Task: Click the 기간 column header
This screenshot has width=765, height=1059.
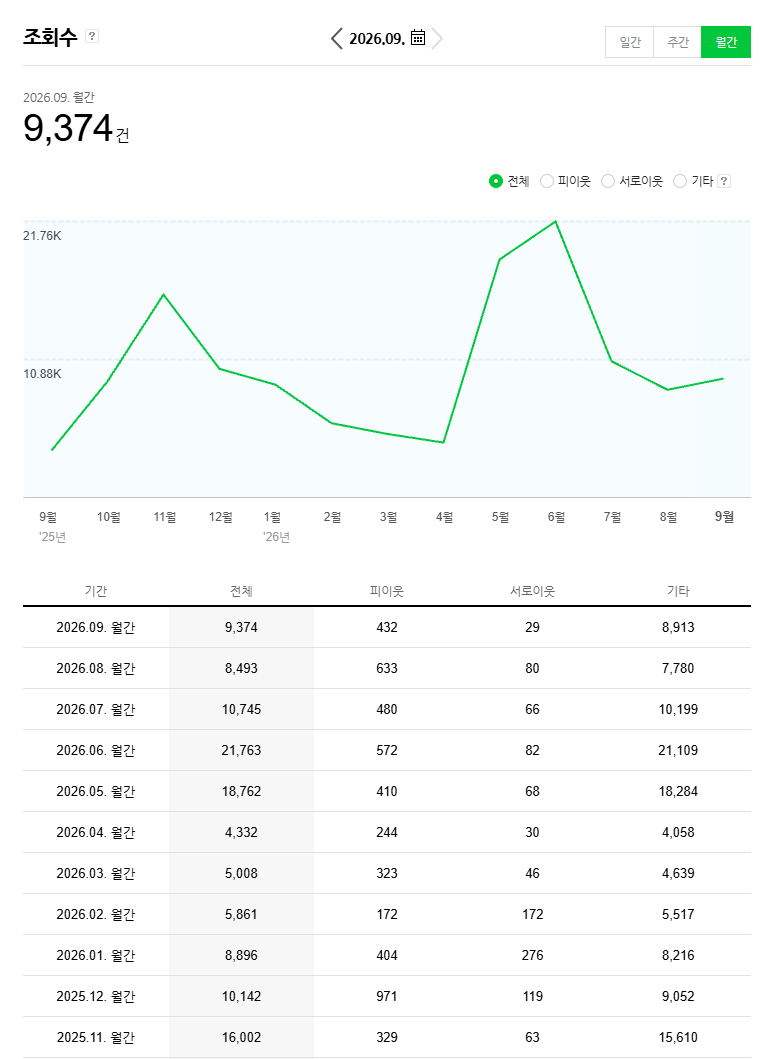Action: pos(96,591)
